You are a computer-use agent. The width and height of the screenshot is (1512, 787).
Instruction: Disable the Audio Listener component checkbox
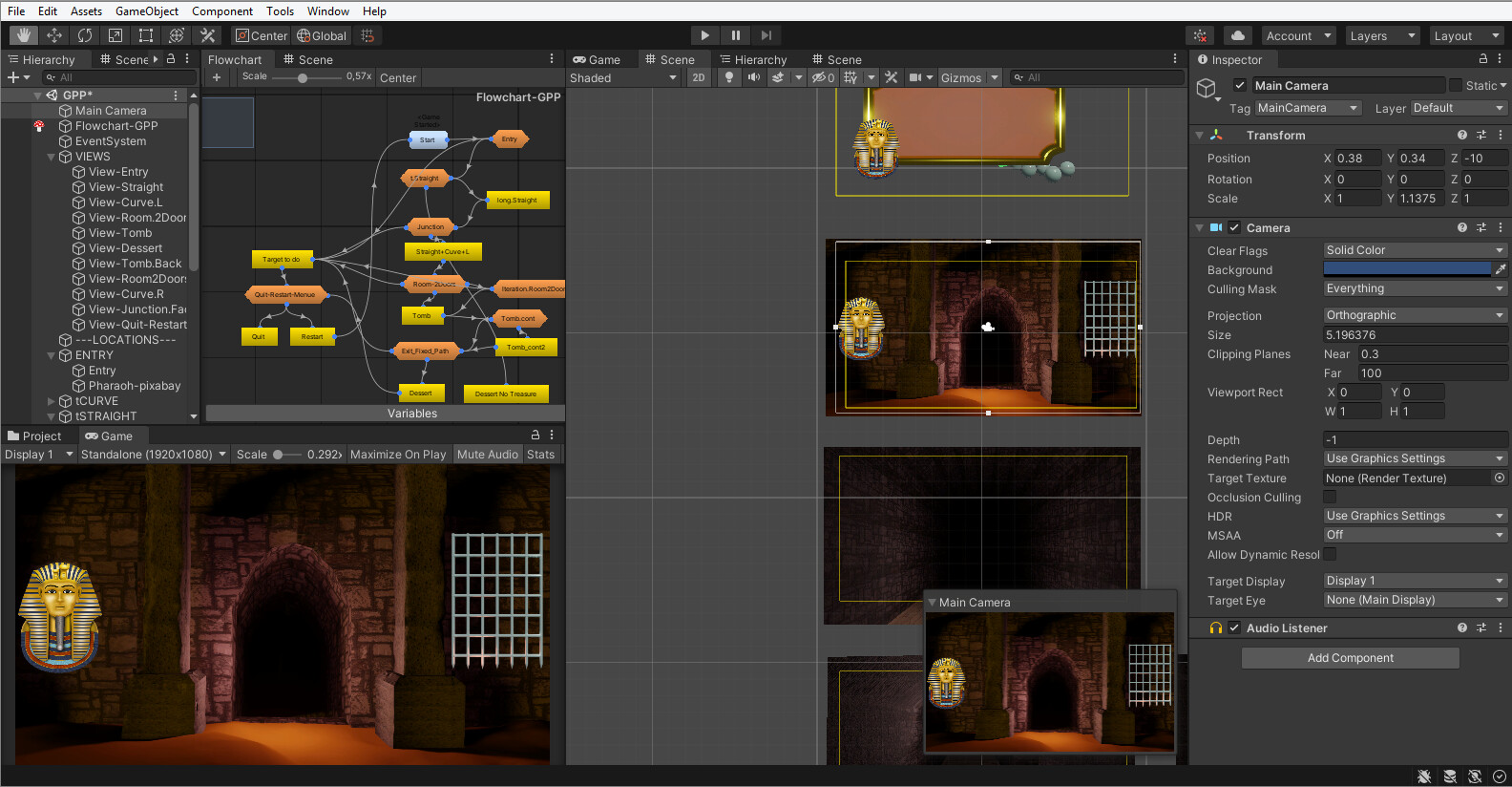tap(1234, 627)
